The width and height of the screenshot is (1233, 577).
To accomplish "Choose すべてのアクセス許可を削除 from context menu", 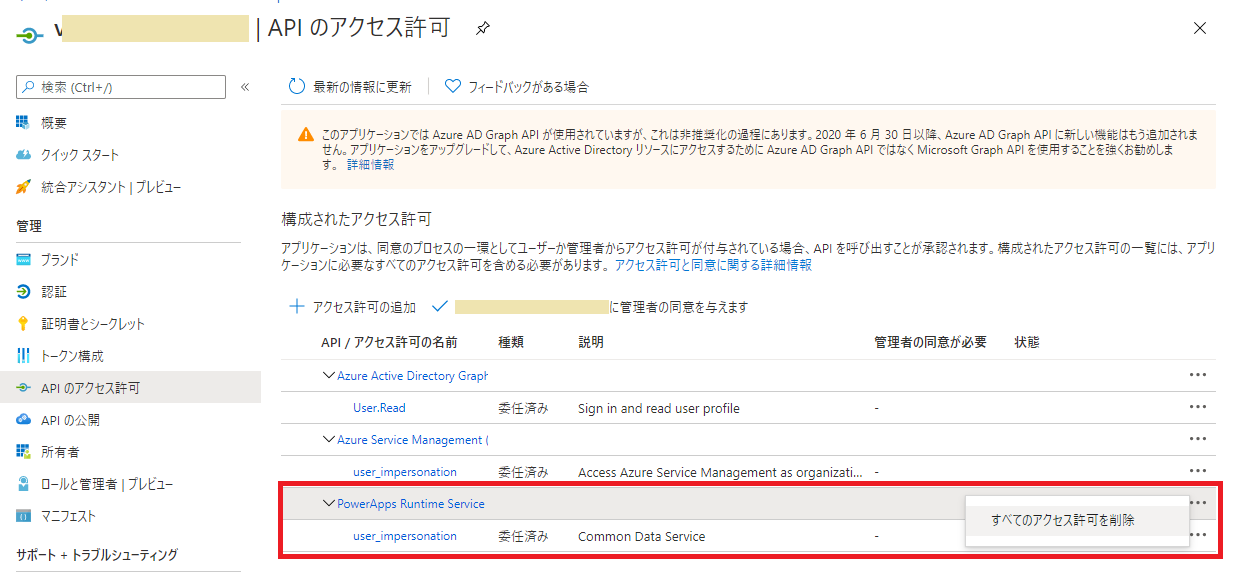I will tap(1076, 520).
